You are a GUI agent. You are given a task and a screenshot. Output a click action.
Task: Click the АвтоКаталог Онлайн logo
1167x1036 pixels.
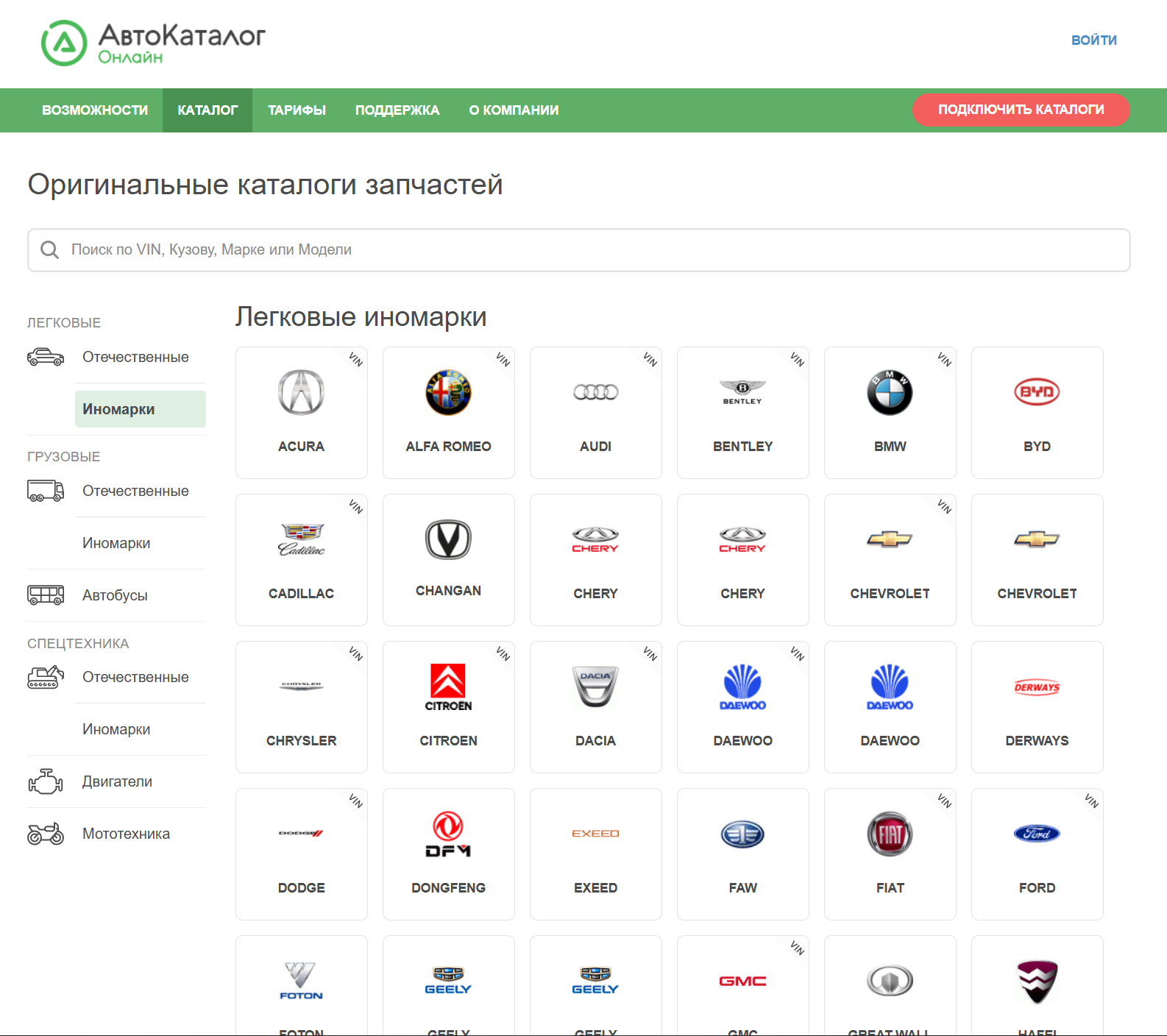click(x=153, y=43)
